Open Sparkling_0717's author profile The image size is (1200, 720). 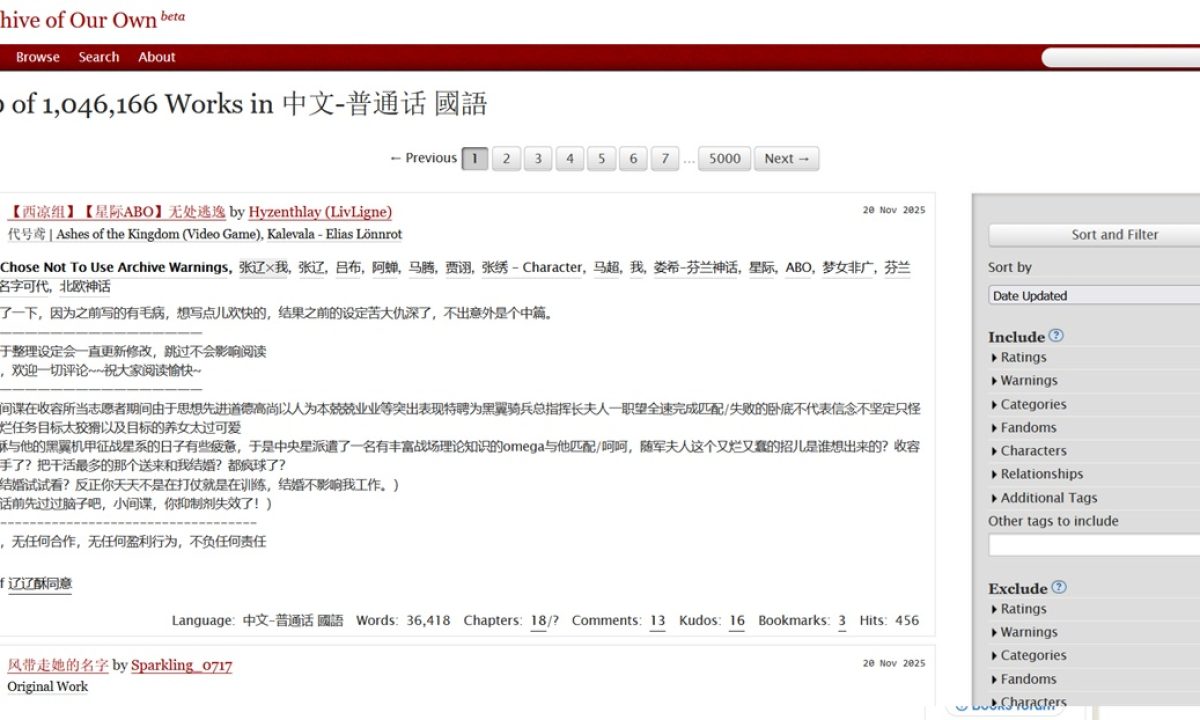click(x=181, y=664)
